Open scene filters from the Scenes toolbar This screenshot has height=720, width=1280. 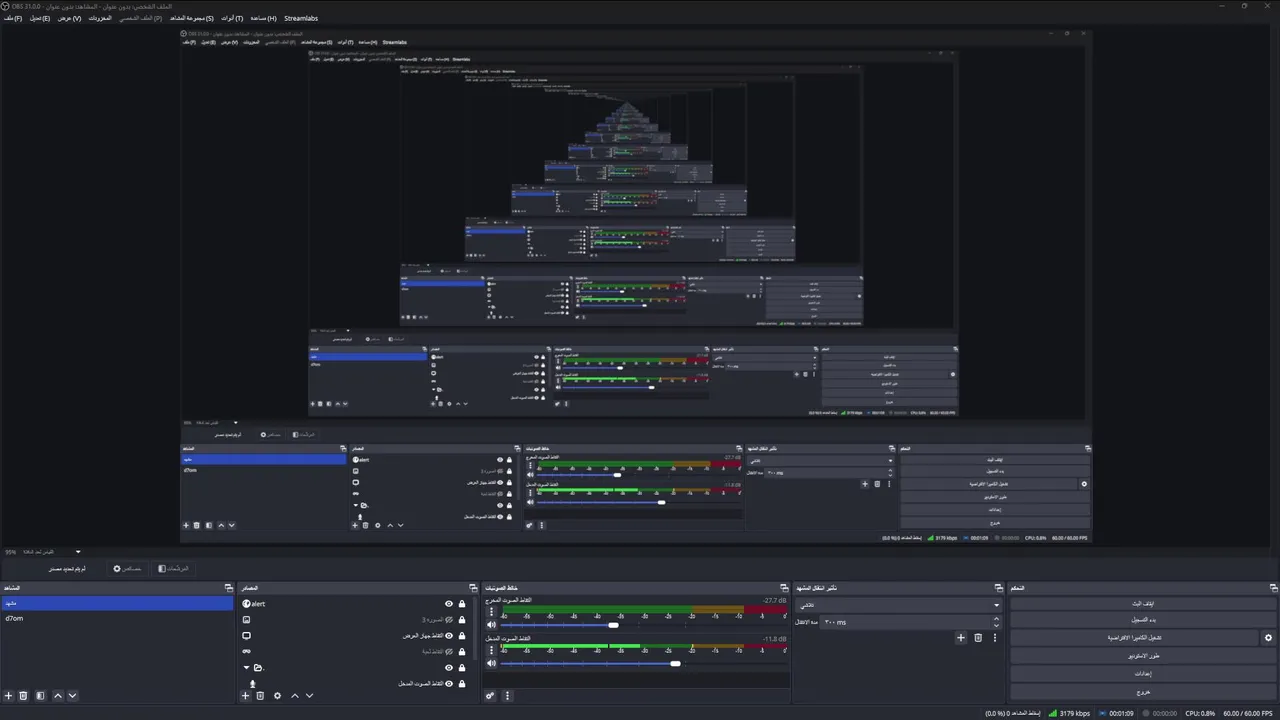(40, 695)
